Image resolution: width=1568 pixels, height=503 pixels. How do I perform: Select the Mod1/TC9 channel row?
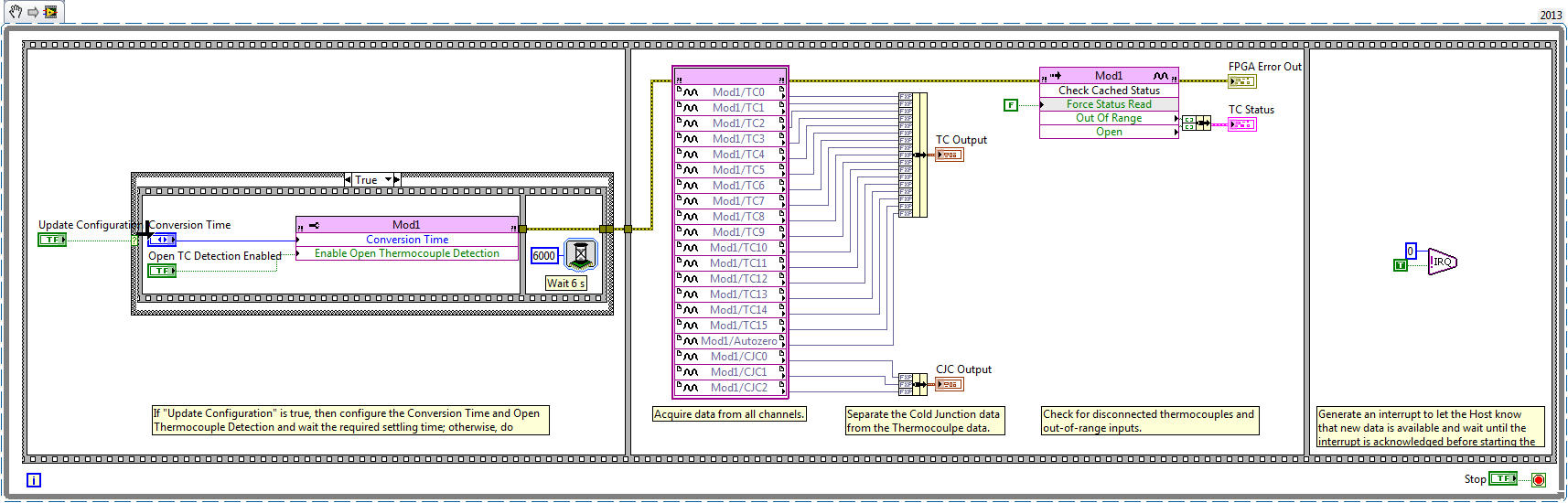[x=730, y=231]
